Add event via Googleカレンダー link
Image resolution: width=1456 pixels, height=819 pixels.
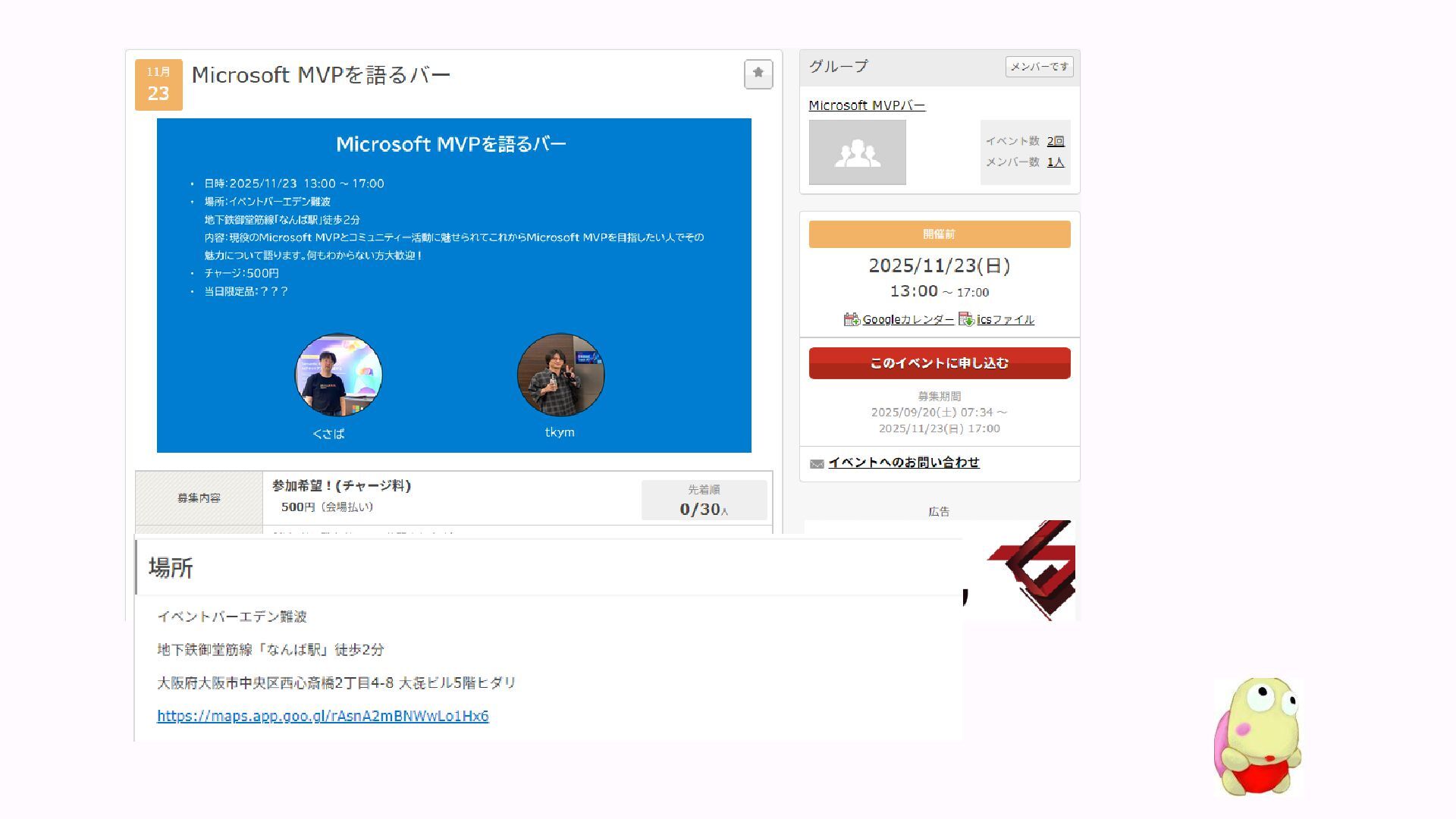pyautogui.click(x=908, y=319)
